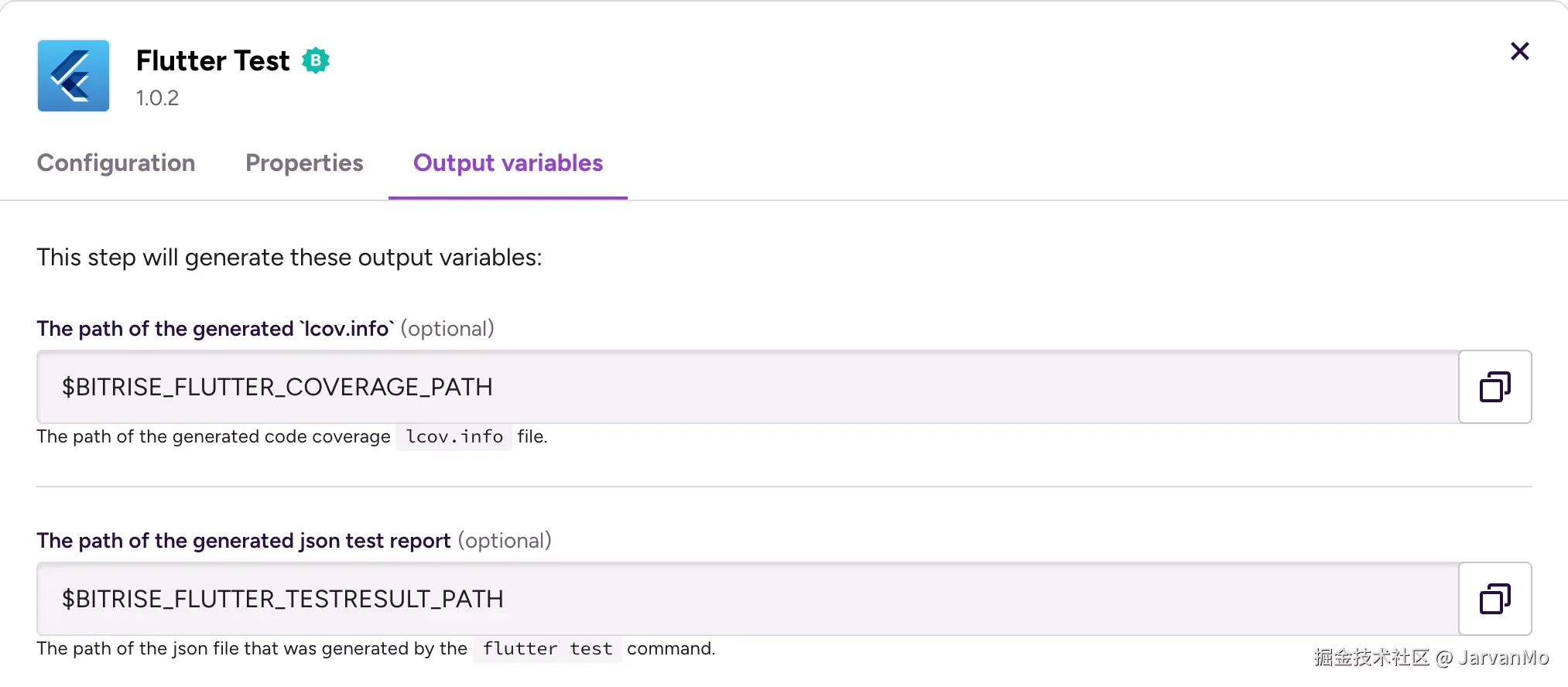Image resolution: width=1568 pixels, height=687 pixels.
Task: Click the Flutter logo icon
Action: [74, 76]
